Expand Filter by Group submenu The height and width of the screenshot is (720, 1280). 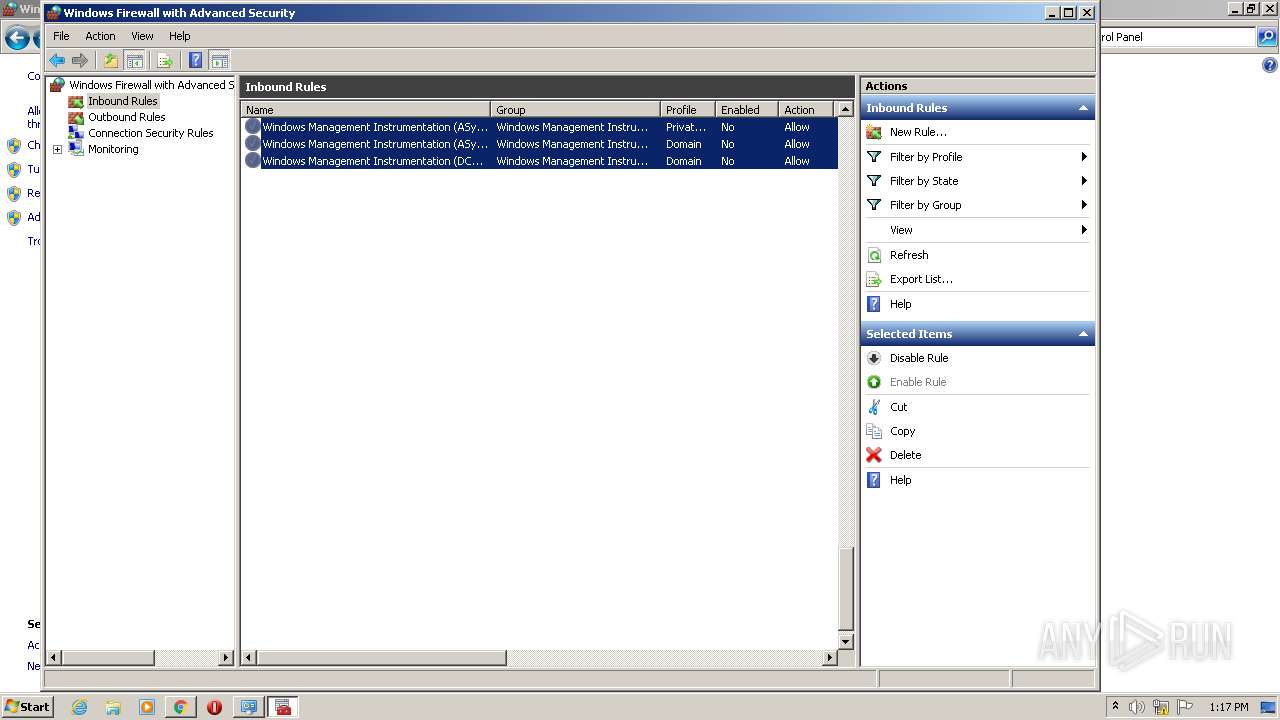pyautogui.click(x=977, y=205)
